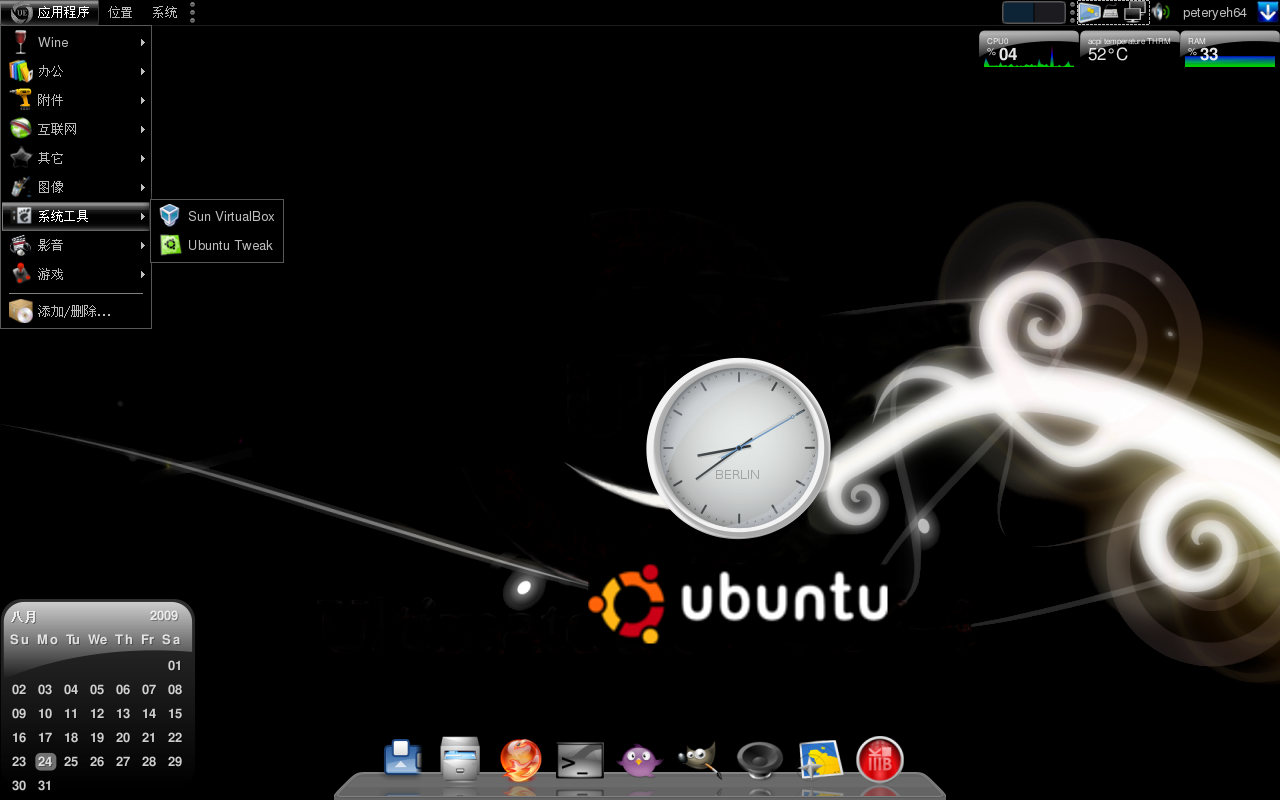
Task: Click the 游戏 games menu icon
Action: (21, 274)
